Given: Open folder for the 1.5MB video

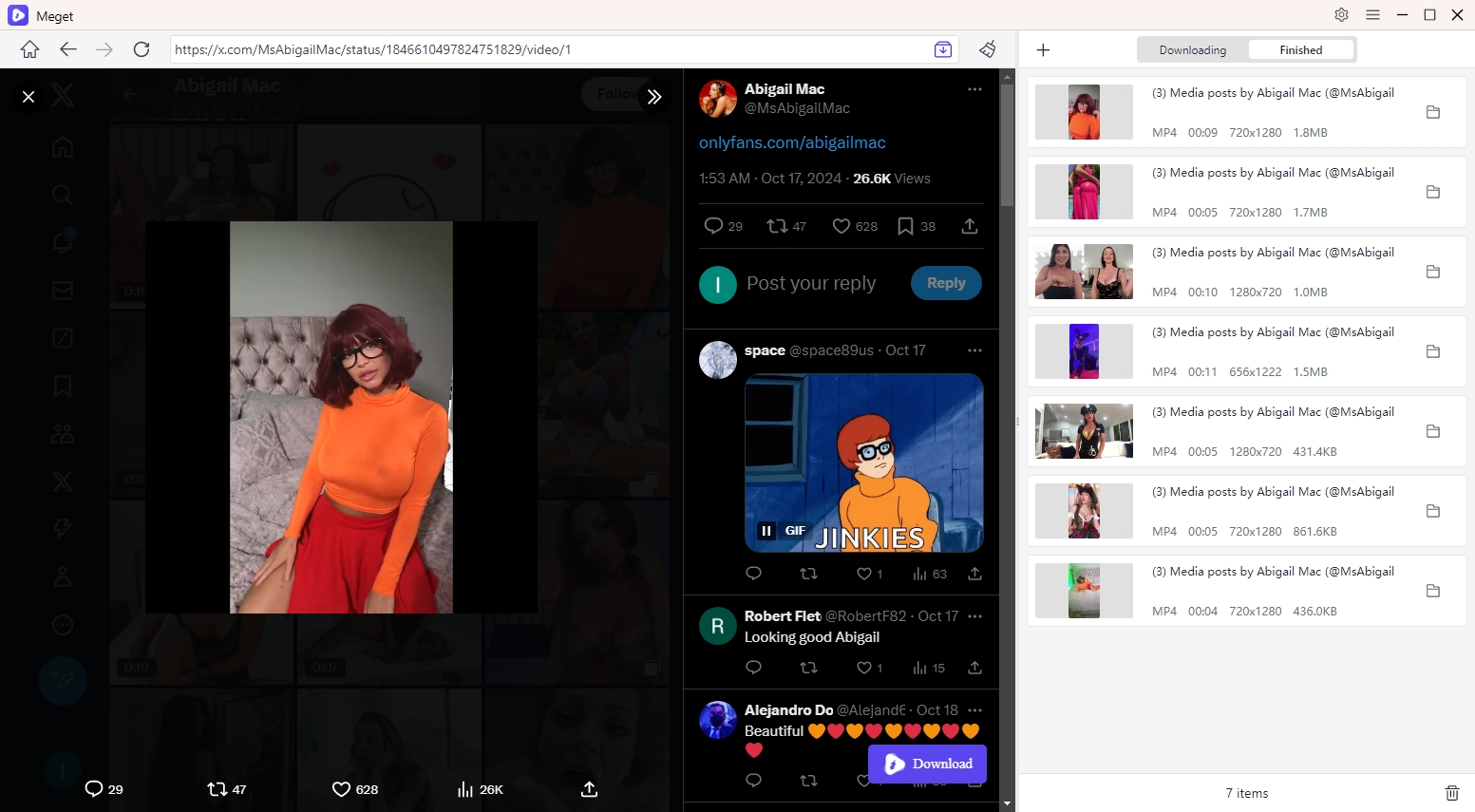Looking at the screenshot, I should tap(1433, 351).
